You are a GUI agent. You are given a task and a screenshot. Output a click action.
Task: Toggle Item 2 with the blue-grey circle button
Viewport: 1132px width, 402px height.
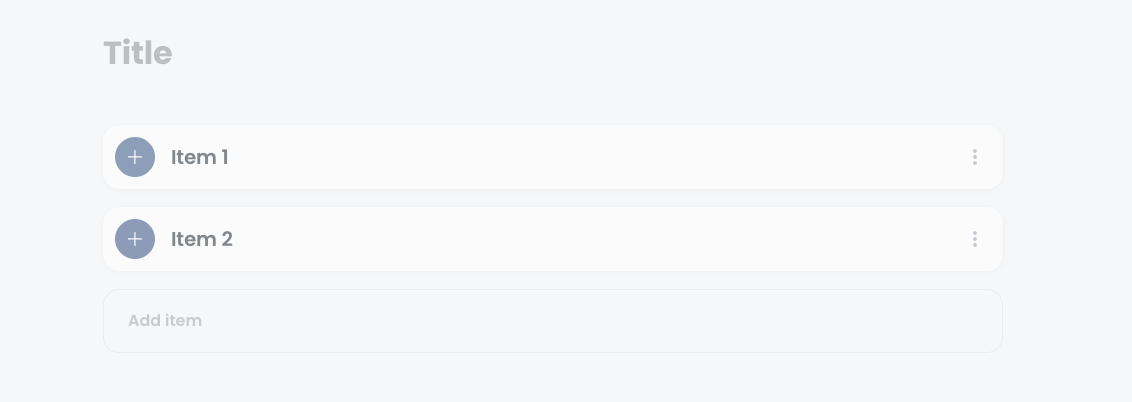tap(135, 239)
